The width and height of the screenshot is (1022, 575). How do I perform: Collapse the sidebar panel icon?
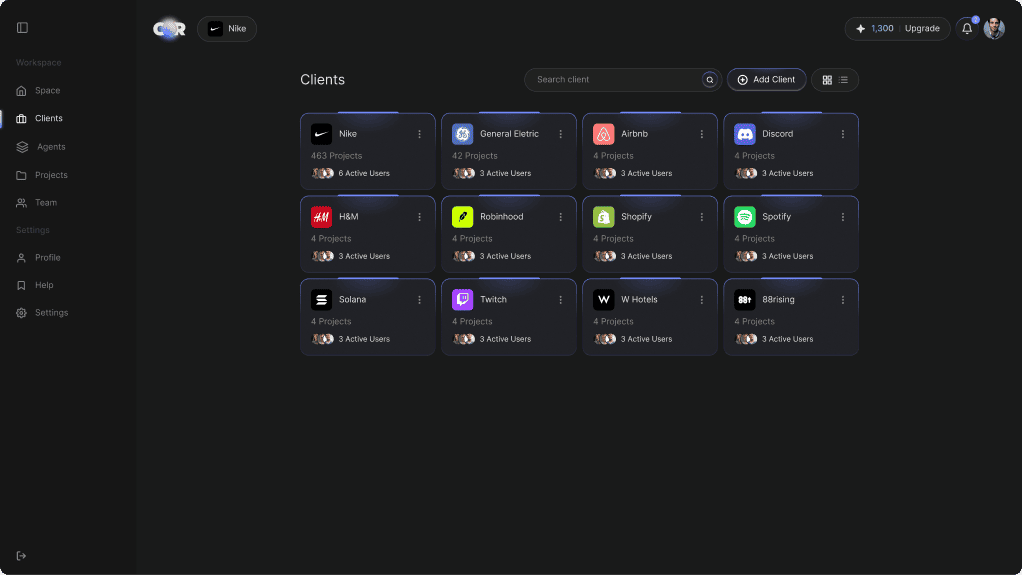tap(22, 28)
